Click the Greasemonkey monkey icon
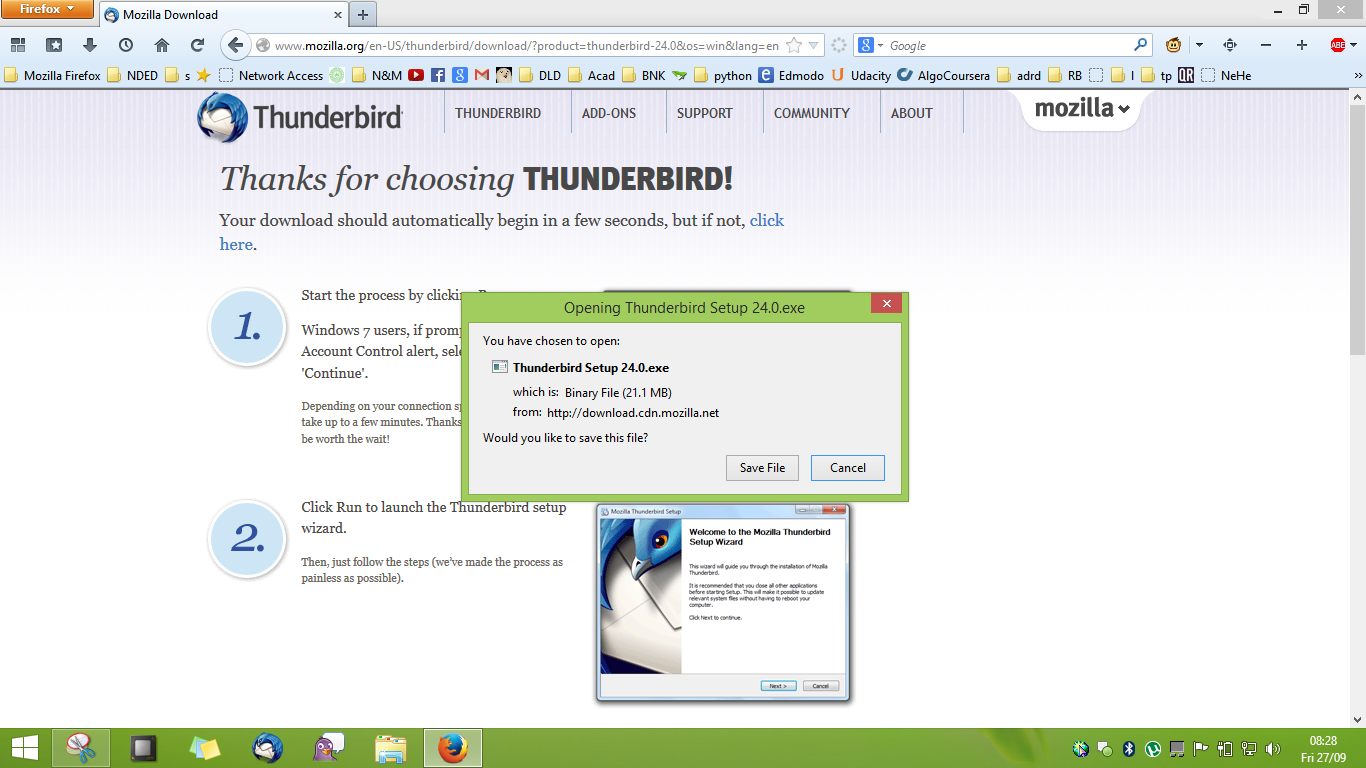The height and width of the screenshot is (768, 1366). (x=1173, y=45)
